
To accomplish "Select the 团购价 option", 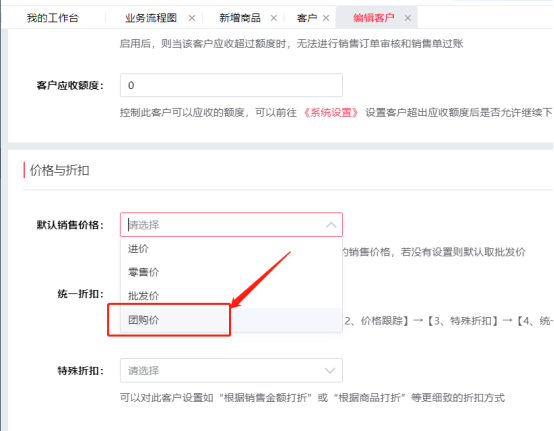I will click(231, 320).
